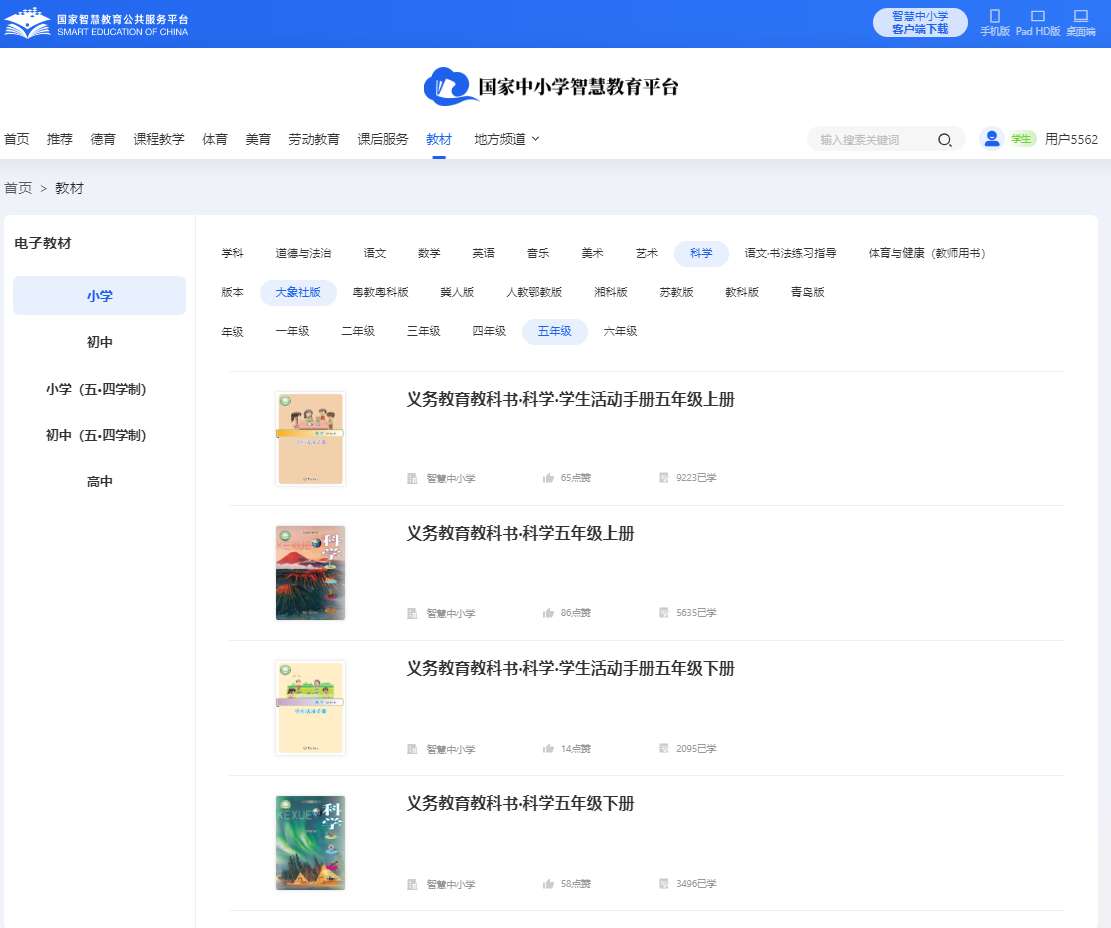Filter subject by 艺术
Image resolution: width=1111 pixels, height=928 pixels.
646,253
